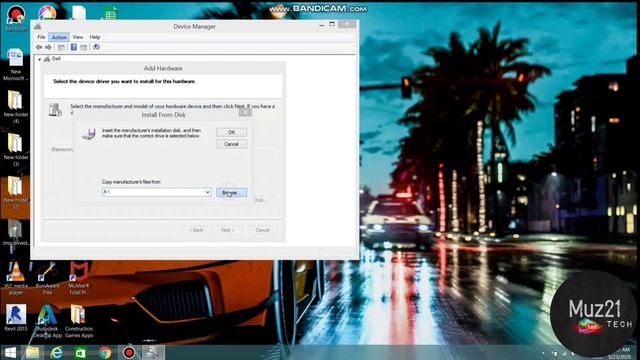Select New folder (2) on desktop
640x360 pixels.
(16, 193)
